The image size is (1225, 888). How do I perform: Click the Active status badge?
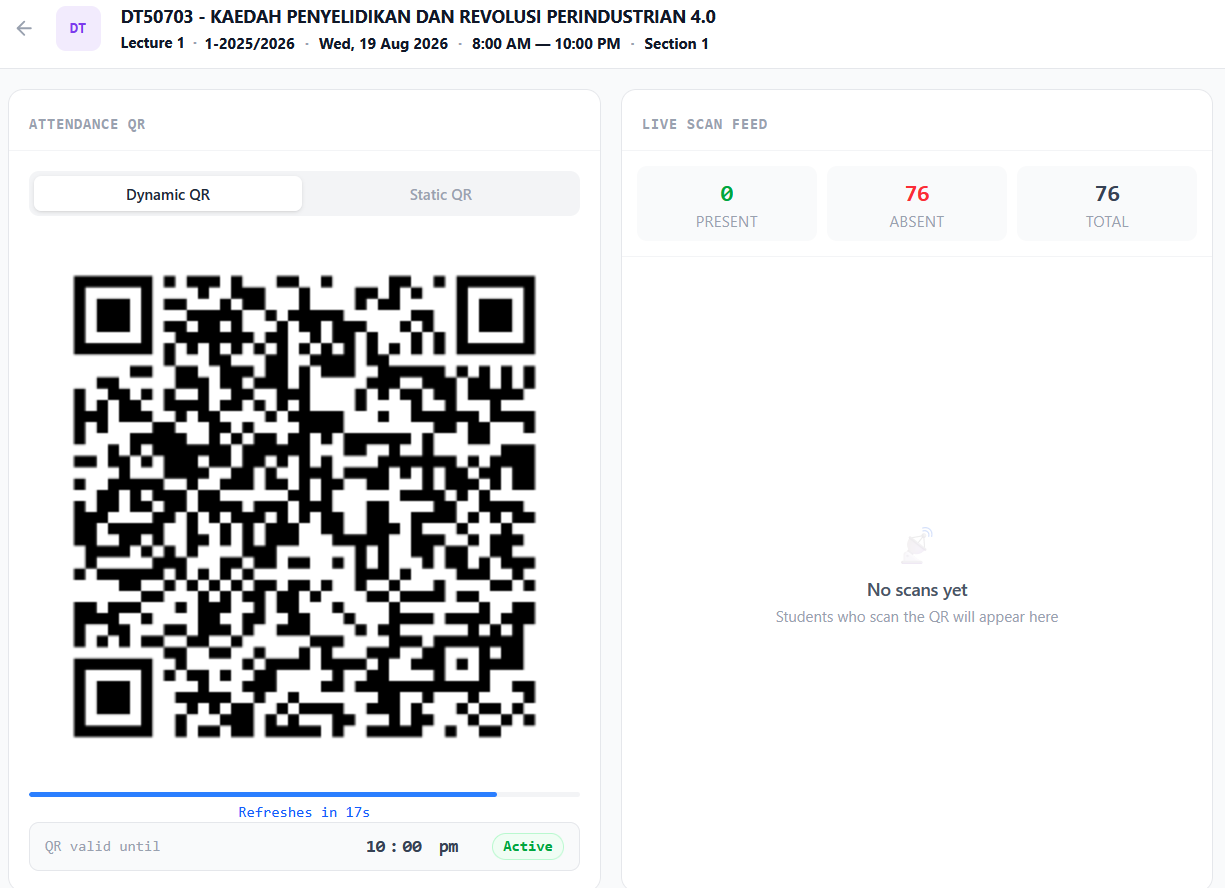[x=528, y=847]
